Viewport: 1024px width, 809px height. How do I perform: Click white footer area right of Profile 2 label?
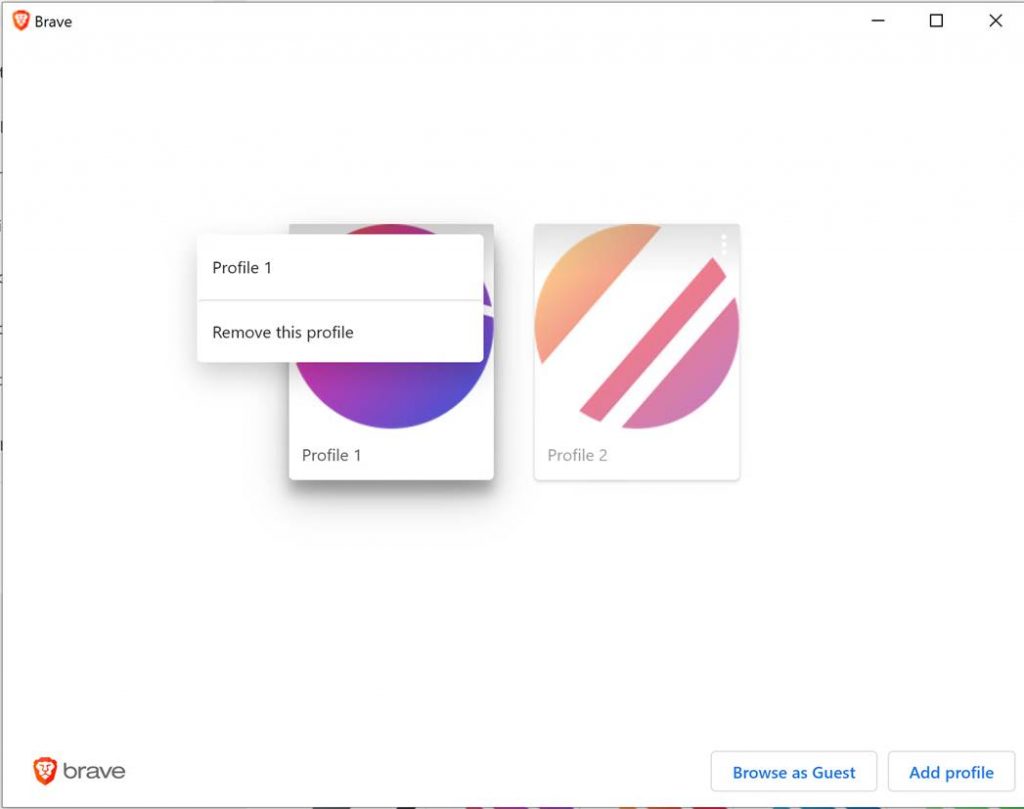[680, 456]
